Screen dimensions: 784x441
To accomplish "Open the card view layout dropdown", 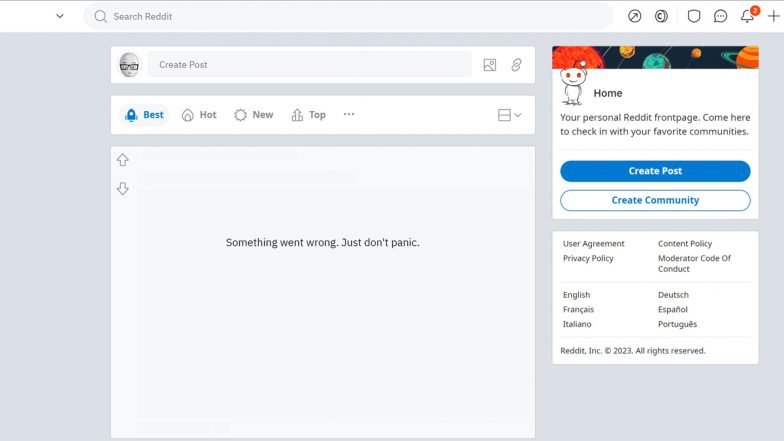I will [x=510, y=115].
